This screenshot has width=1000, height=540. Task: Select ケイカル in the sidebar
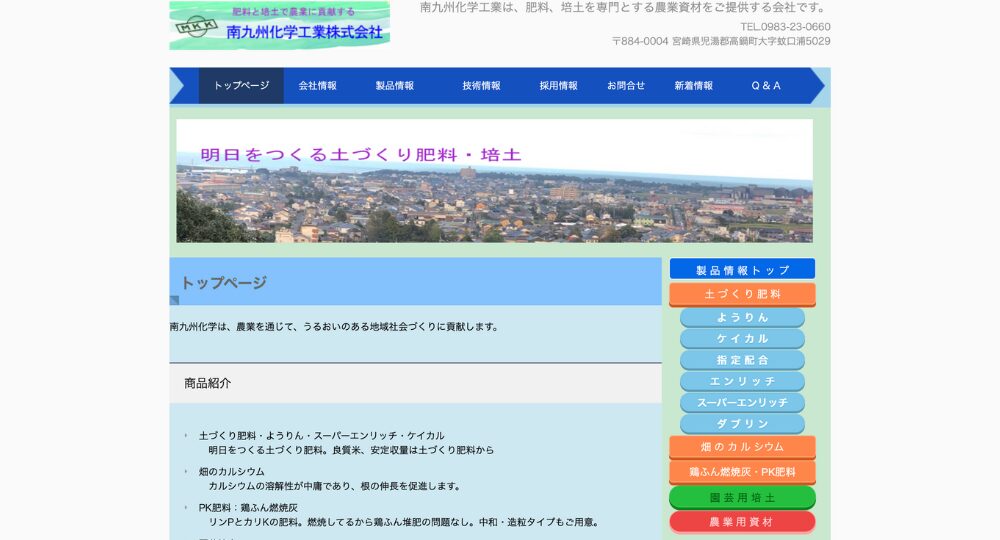coord(742,339)
